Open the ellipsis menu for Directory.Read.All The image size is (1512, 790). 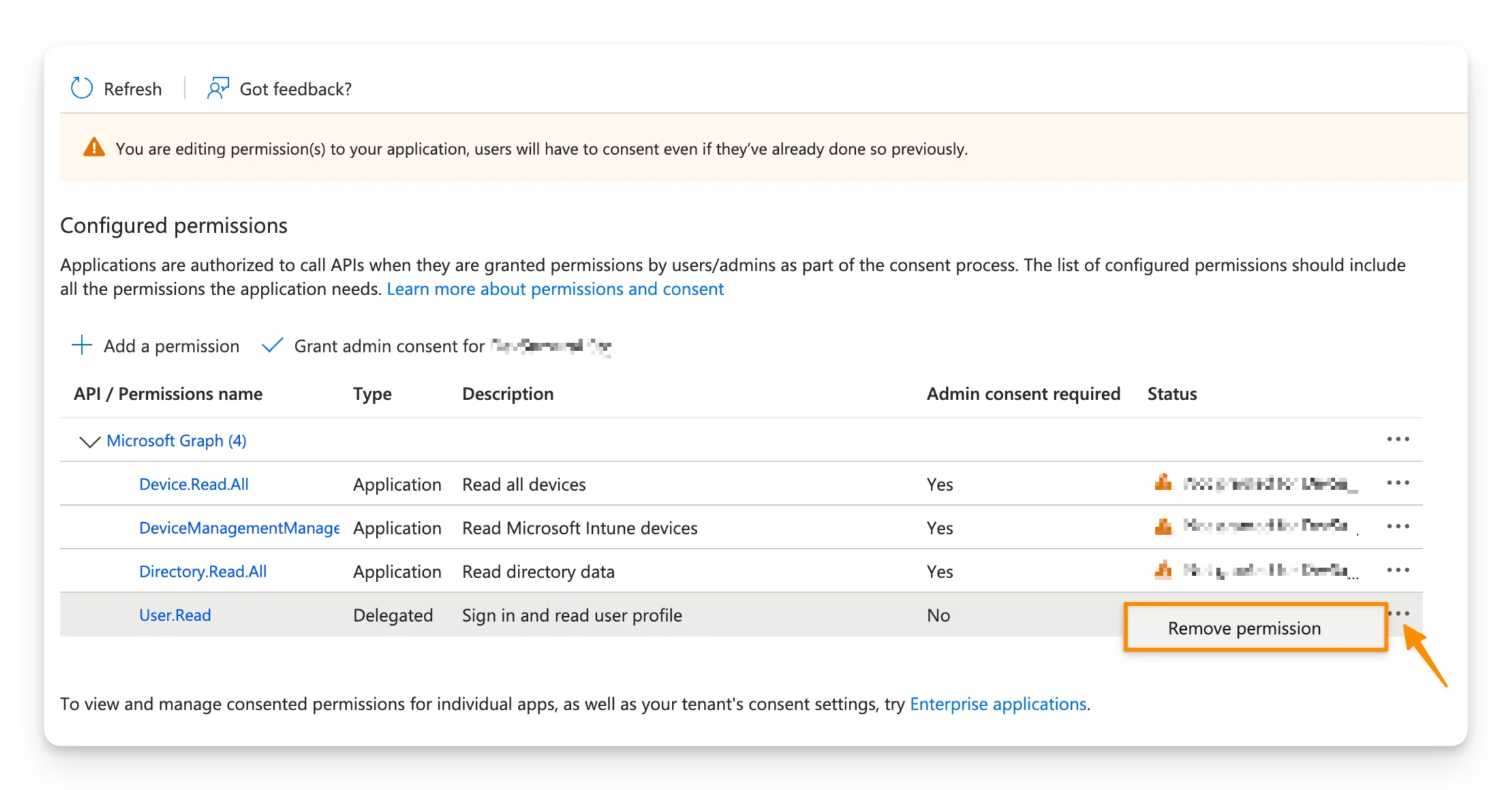(x=1398, y=570)
